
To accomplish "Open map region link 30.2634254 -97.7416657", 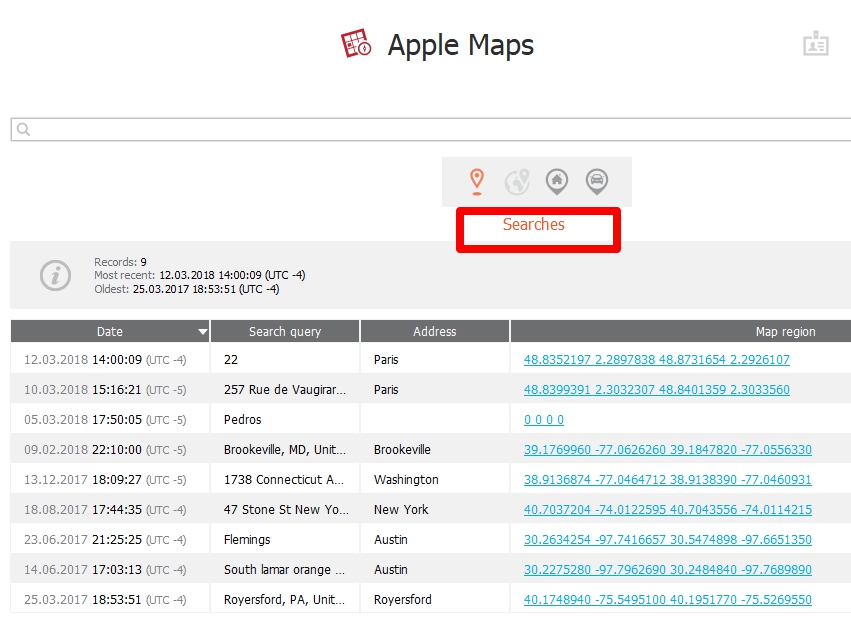I will click(668, 539).
